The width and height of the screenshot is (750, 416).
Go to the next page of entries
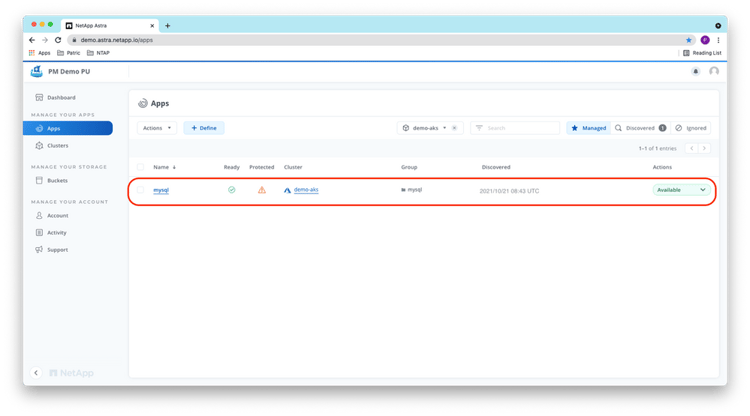705,148
